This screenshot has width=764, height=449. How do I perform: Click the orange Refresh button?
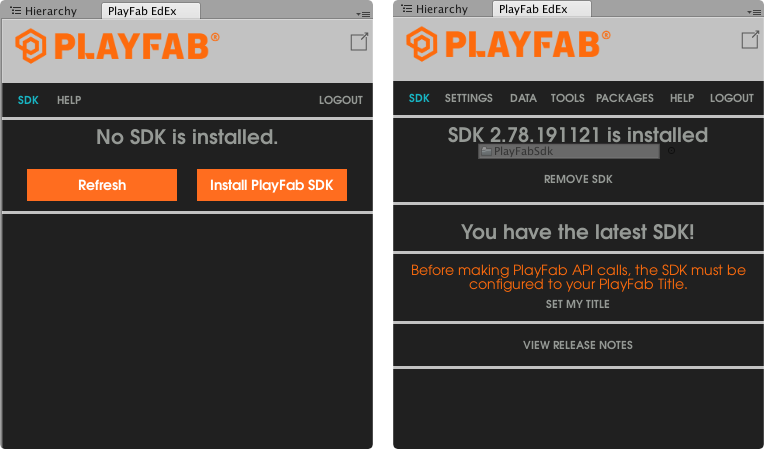pos(102,185)
